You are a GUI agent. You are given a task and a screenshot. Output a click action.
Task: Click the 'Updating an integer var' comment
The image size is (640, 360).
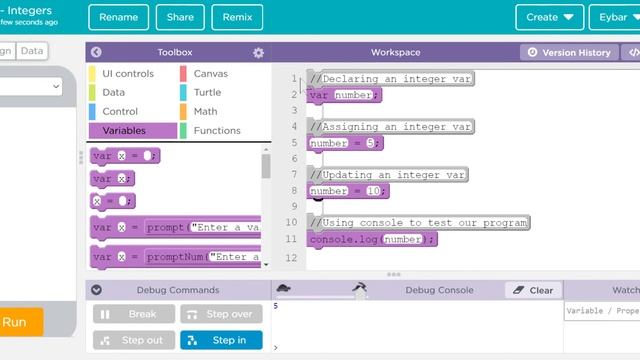pyautogui.click(x=387, y=175)
